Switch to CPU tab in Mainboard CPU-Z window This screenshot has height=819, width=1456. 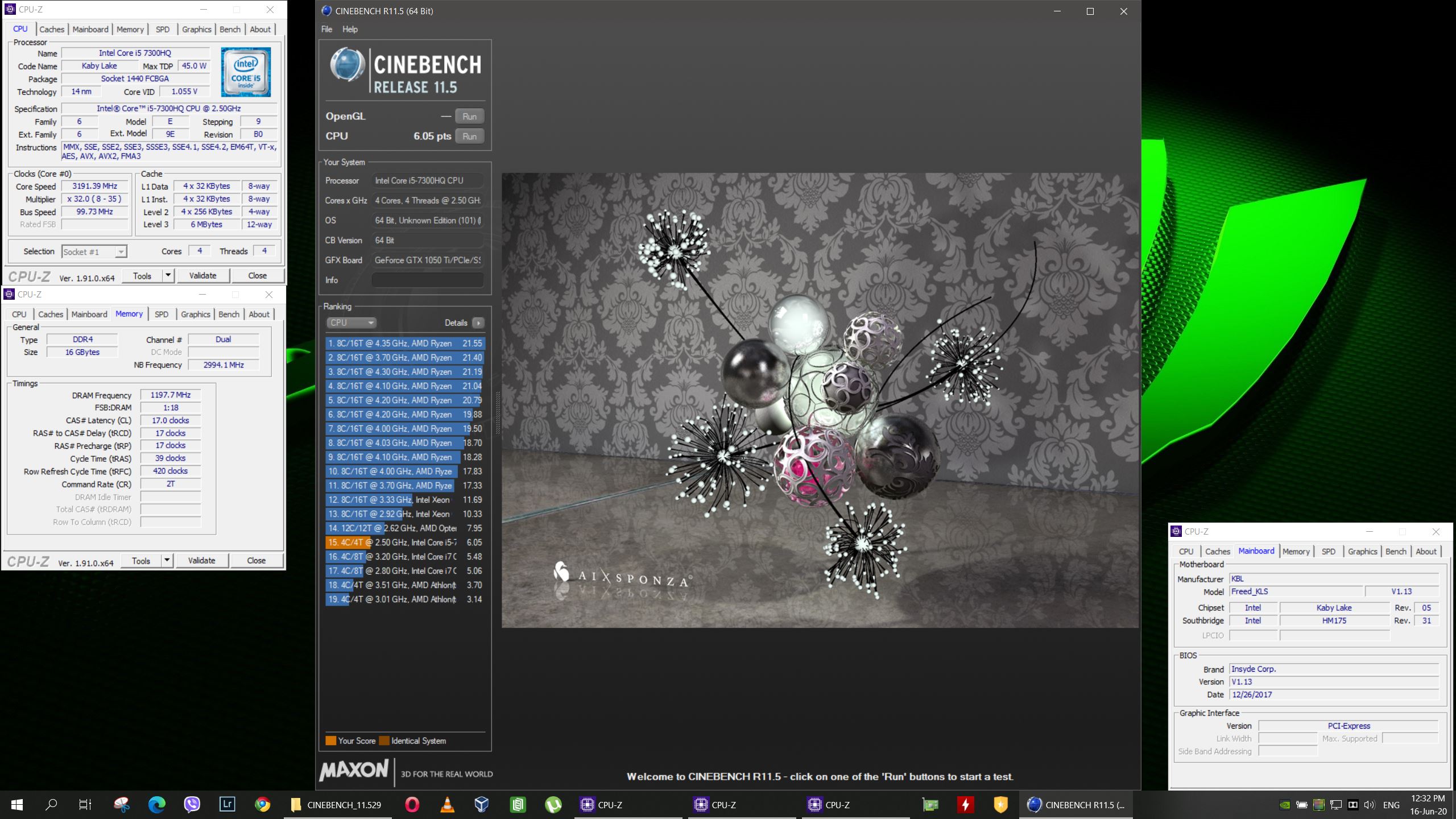(1186, 551)
